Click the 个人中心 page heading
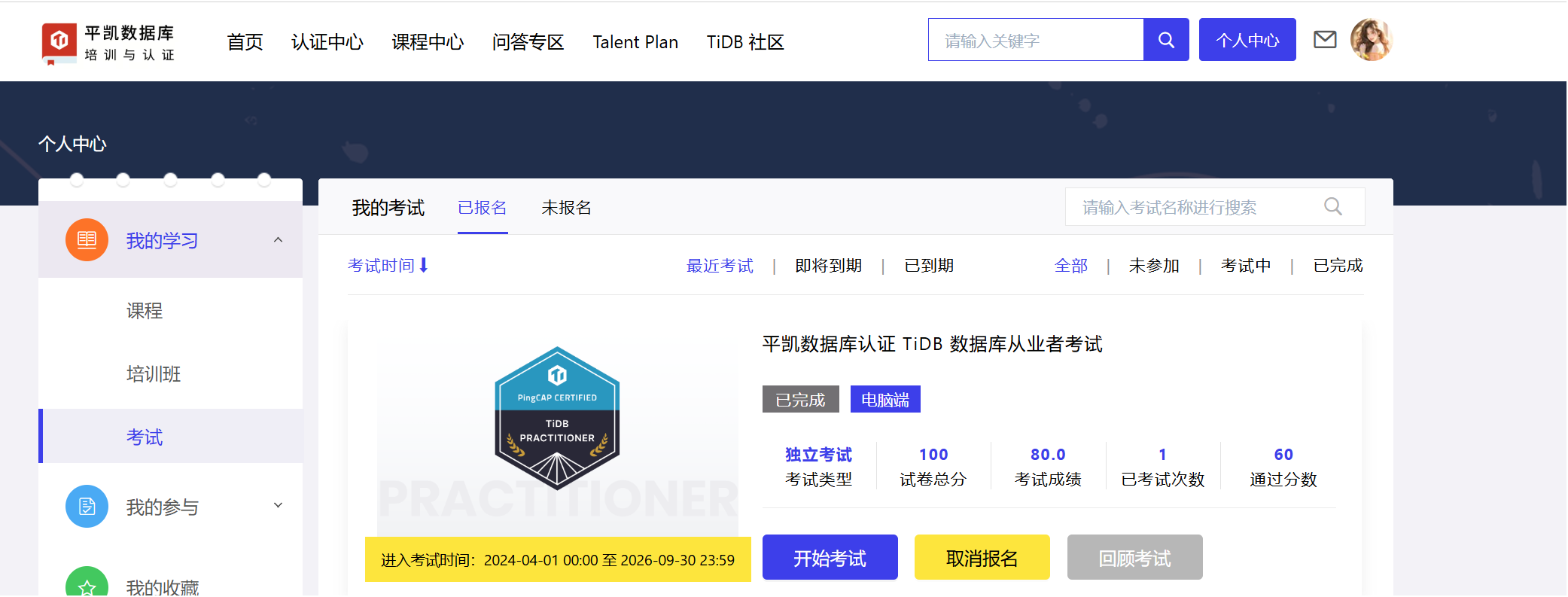 pos(72,144)
